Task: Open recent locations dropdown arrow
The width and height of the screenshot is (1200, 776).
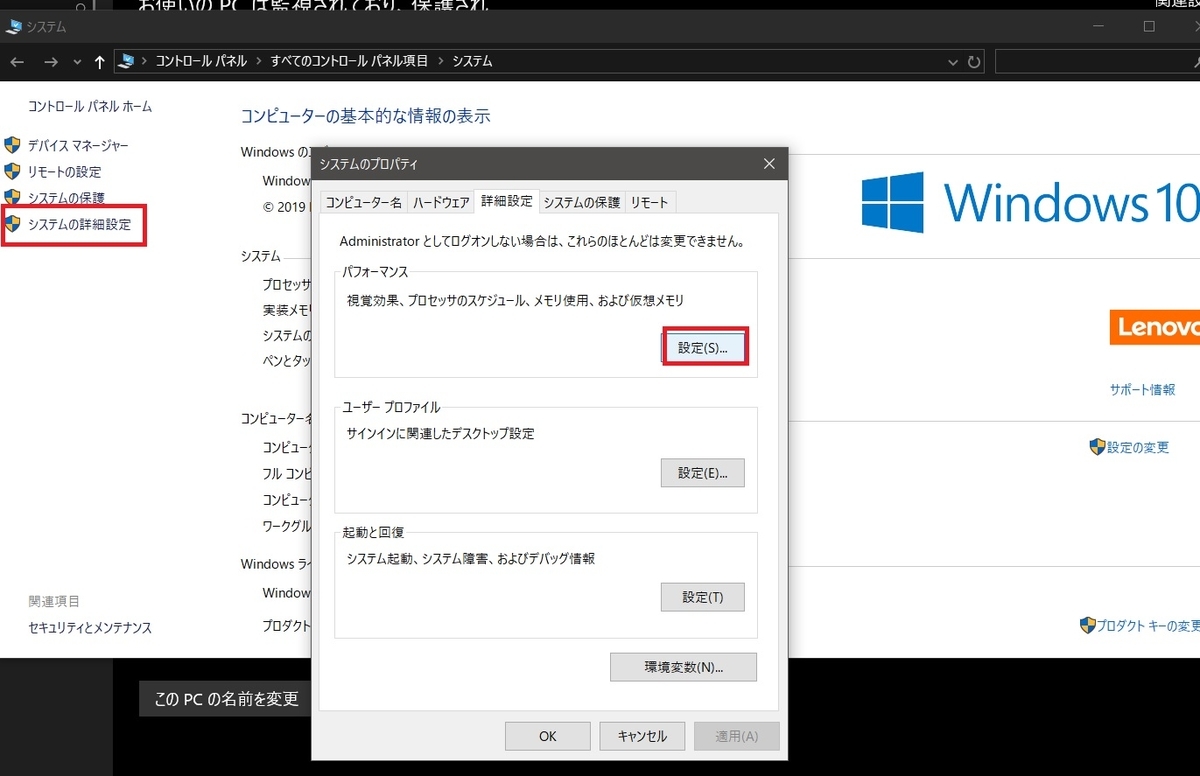Action: point(77,62)
